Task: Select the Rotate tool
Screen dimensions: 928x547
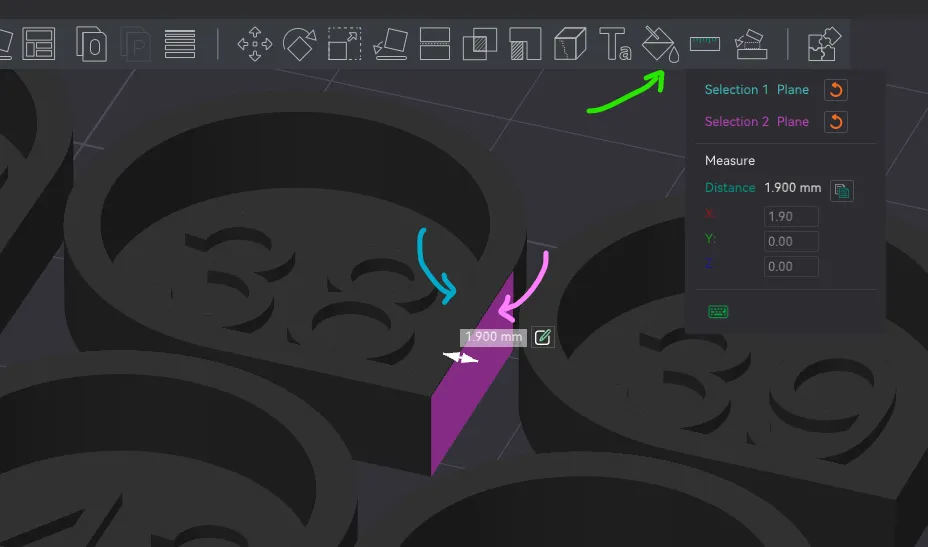Action: point(299,44)
